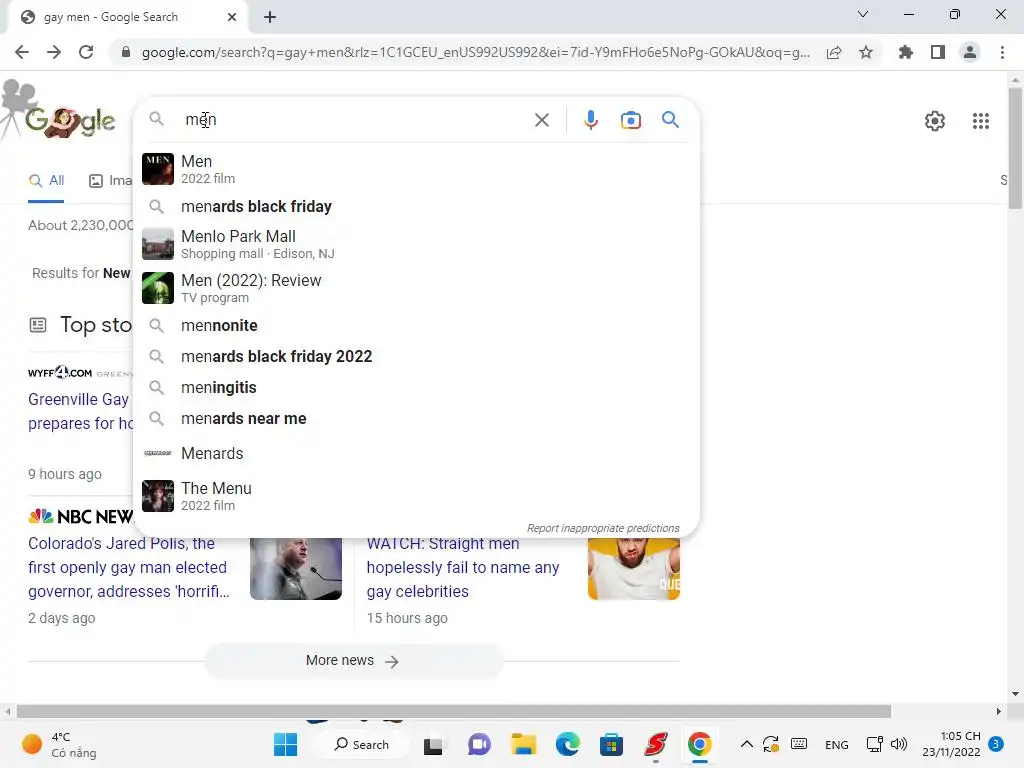Open Microsoft Store from taskbar
This screenshot has height=768, width=1024.
pos(611,744)
